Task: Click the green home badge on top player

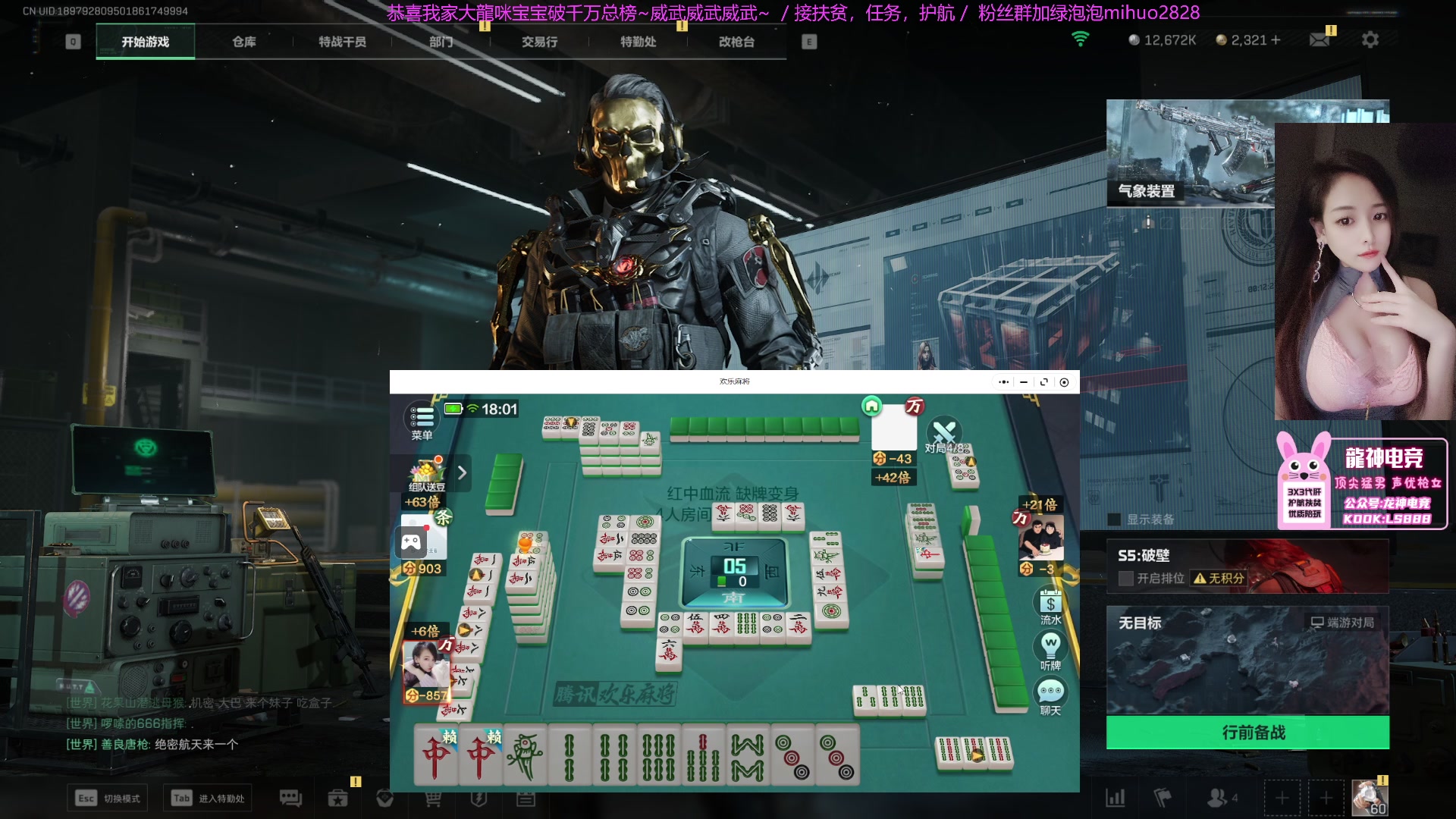Action: (x=872, y=406)
